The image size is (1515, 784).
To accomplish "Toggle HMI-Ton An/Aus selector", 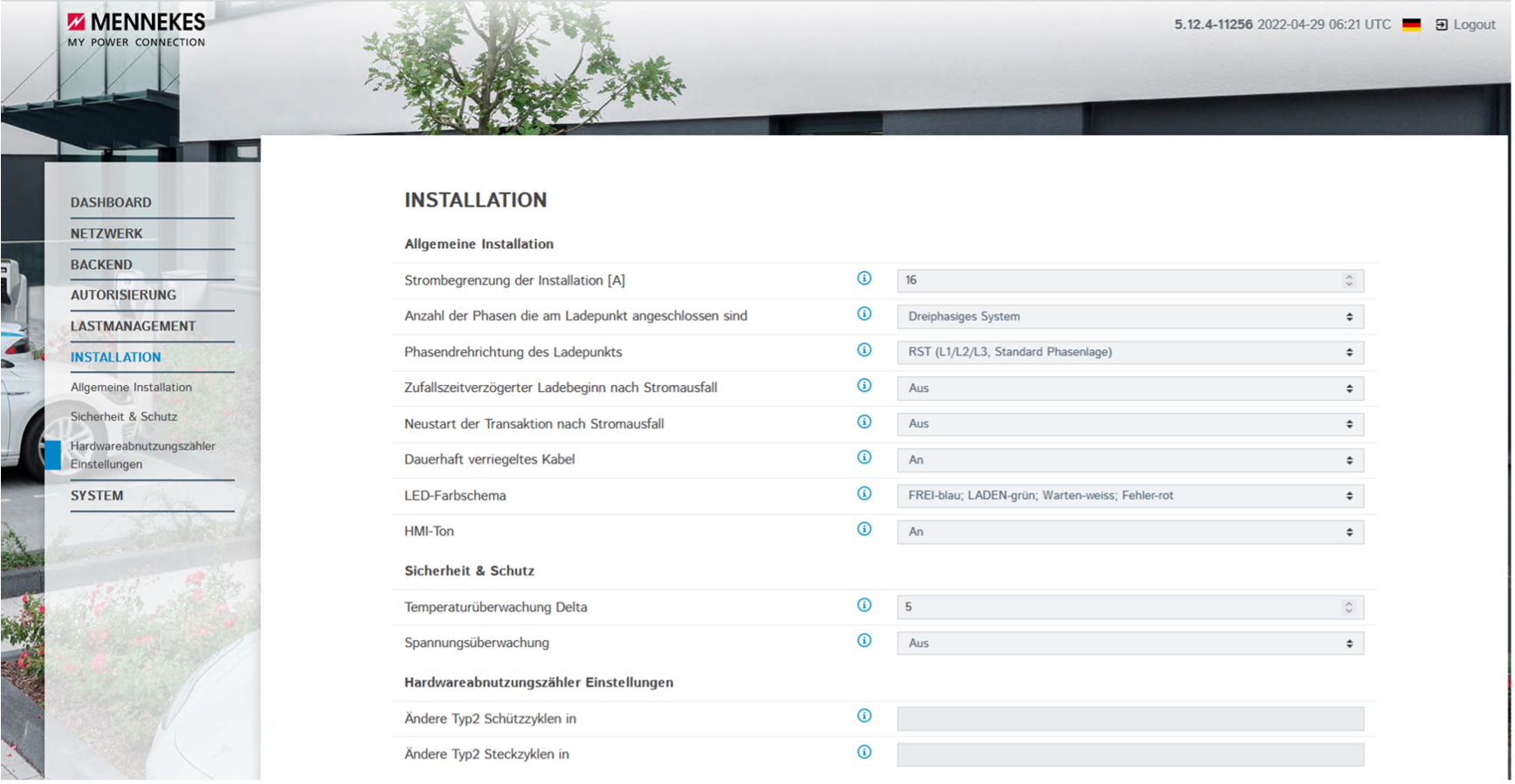I will point(1129,532).
